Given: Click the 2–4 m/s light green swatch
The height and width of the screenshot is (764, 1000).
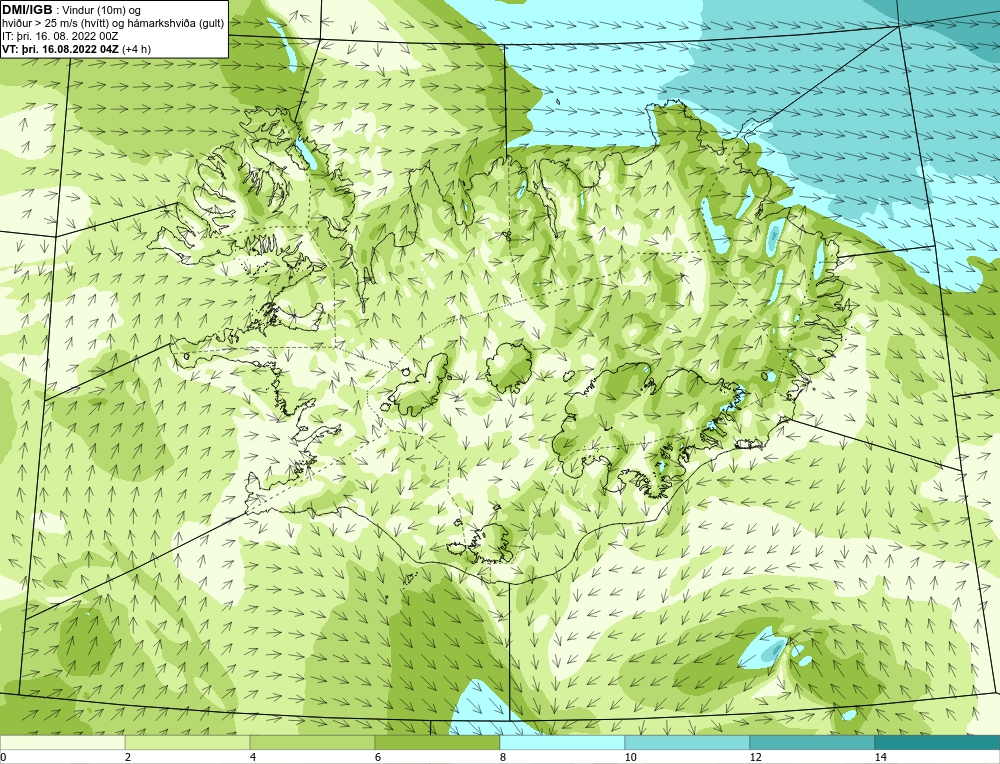Looking at the screenshot, I should point(188,742).
